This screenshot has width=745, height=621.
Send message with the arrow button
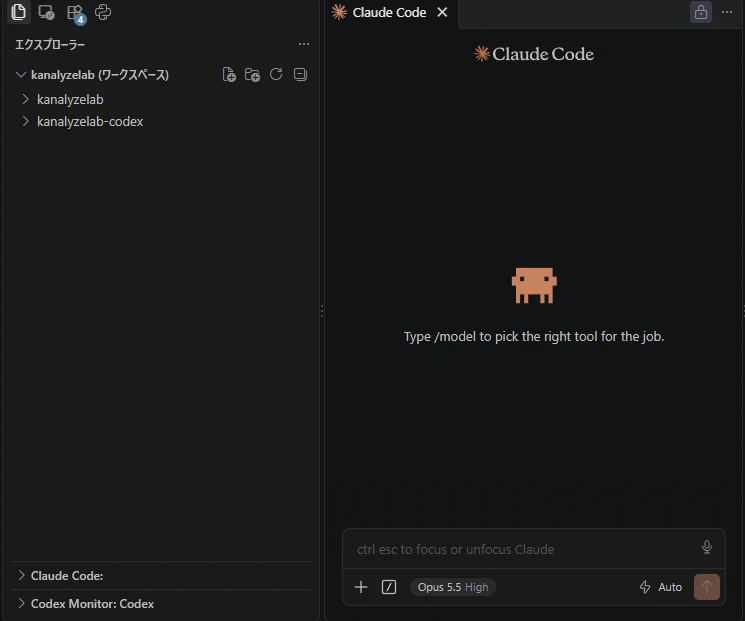[x=707, y=587]
